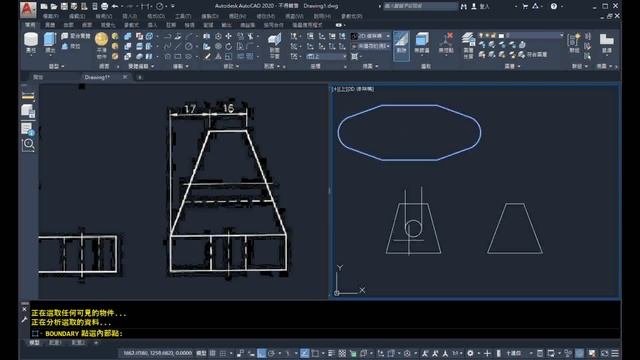Open the AutoCAD application menu button

[x=28, y=9]
